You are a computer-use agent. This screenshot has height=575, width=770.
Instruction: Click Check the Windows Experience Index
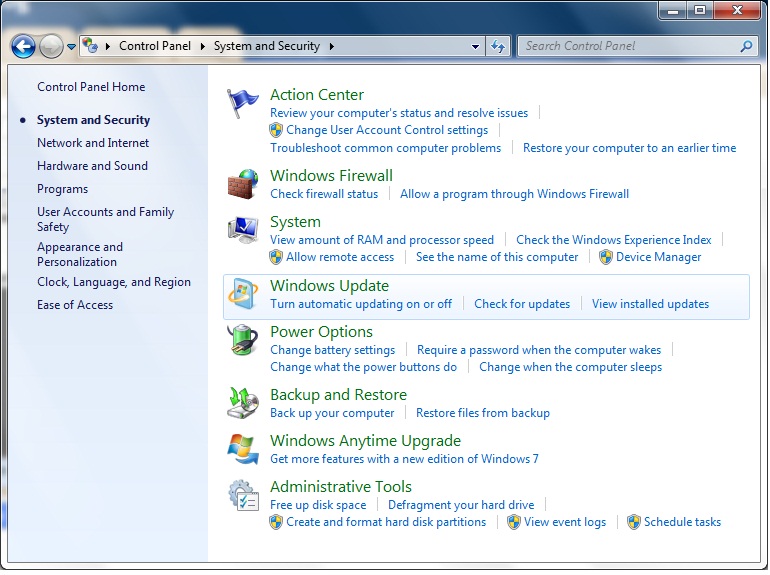(613, 240)
